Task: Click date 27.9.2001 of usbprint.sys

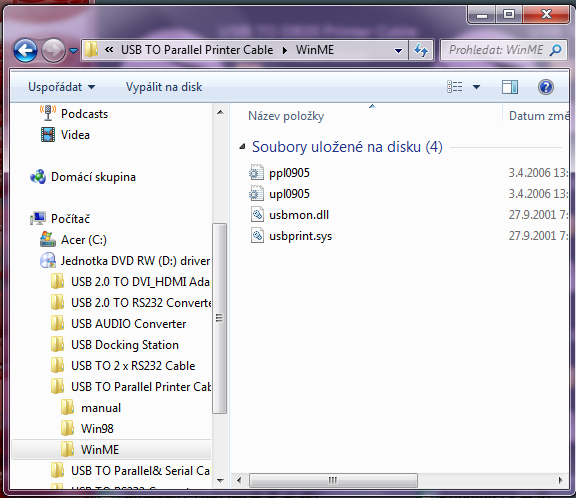Action: 539,236
